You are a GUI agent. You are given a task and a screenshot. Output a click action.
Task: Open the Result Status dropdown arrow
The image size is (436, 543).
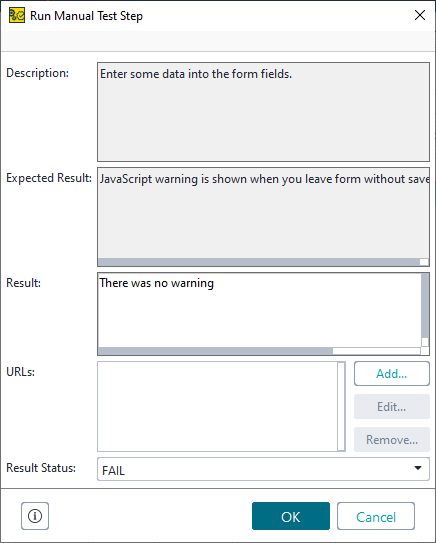tap(418, 468)
